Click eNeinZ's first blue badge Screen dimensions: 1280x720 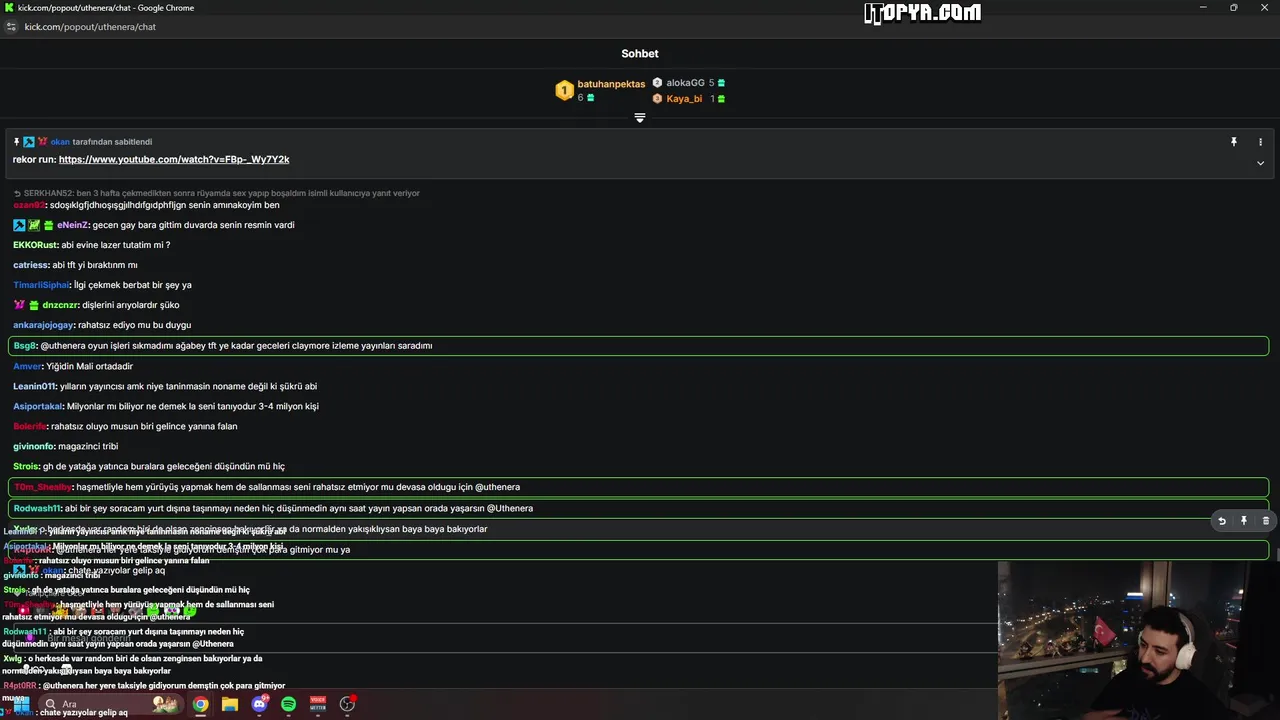point(19,225)
